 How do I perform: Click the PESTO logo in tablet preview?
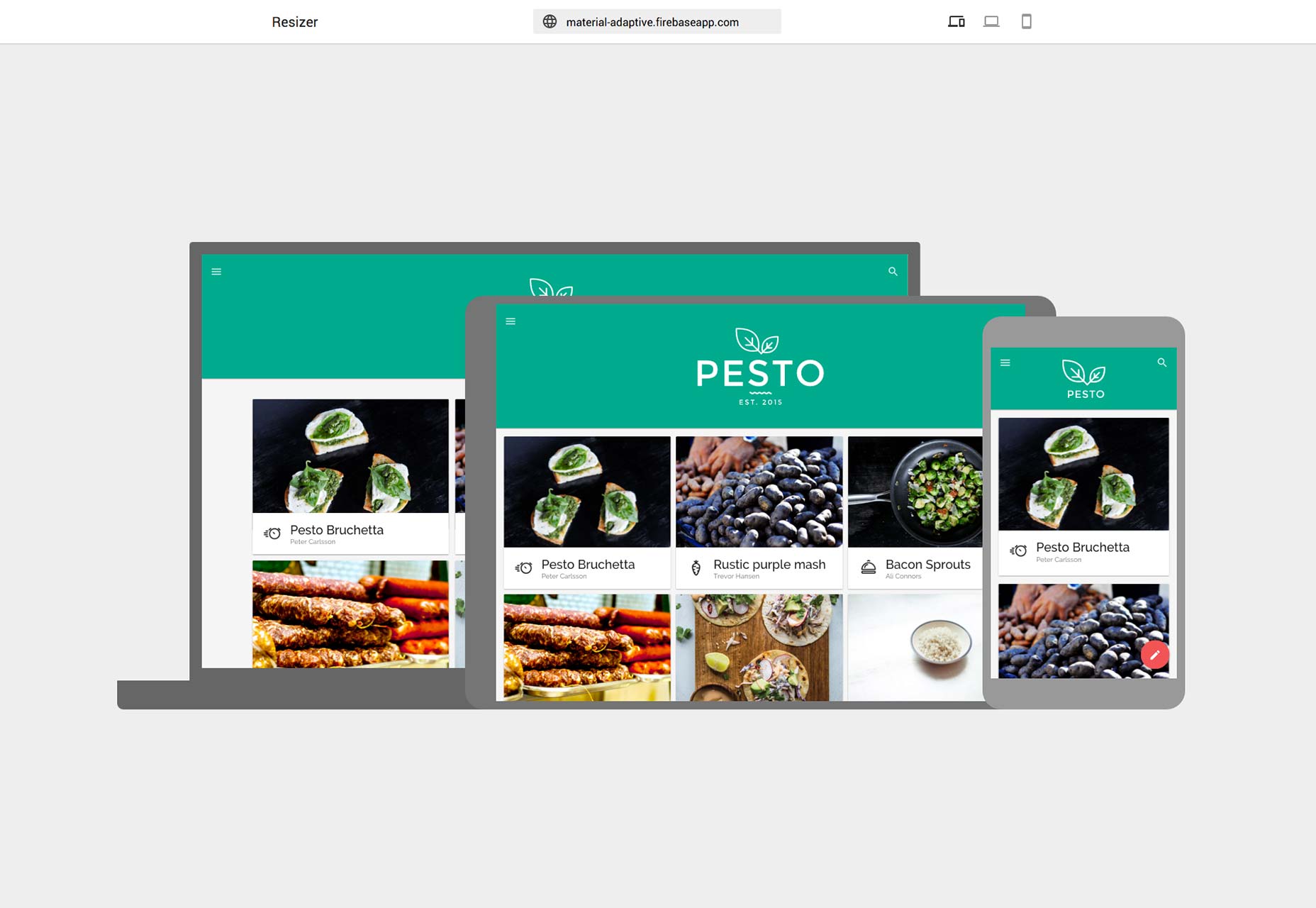(x=760, y=367)
